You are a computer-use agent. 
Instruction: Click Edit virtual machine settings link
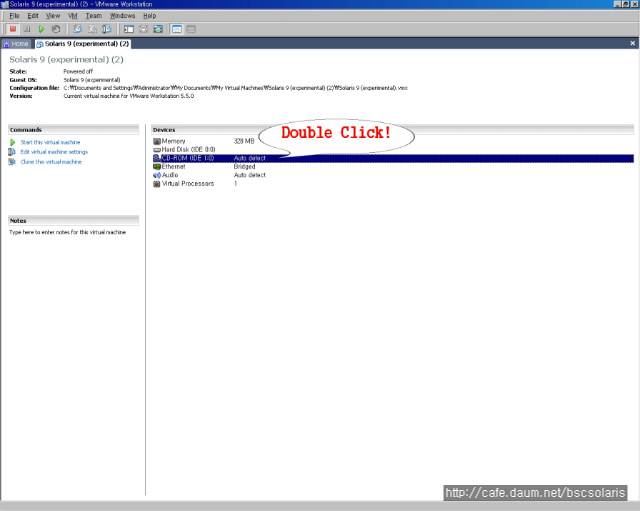[x=54, y=152]
